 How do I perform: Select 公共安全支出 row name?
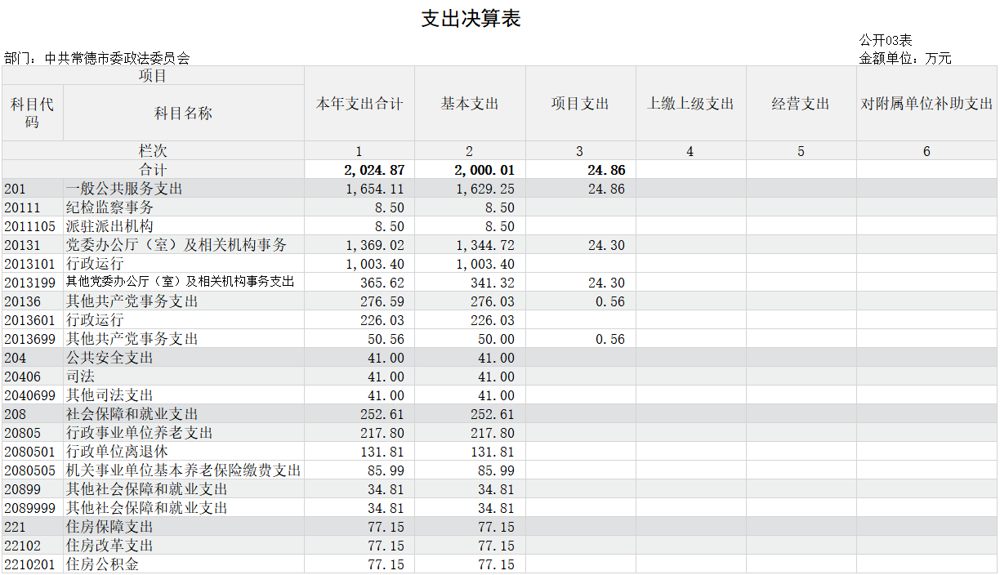click(110, 358)
